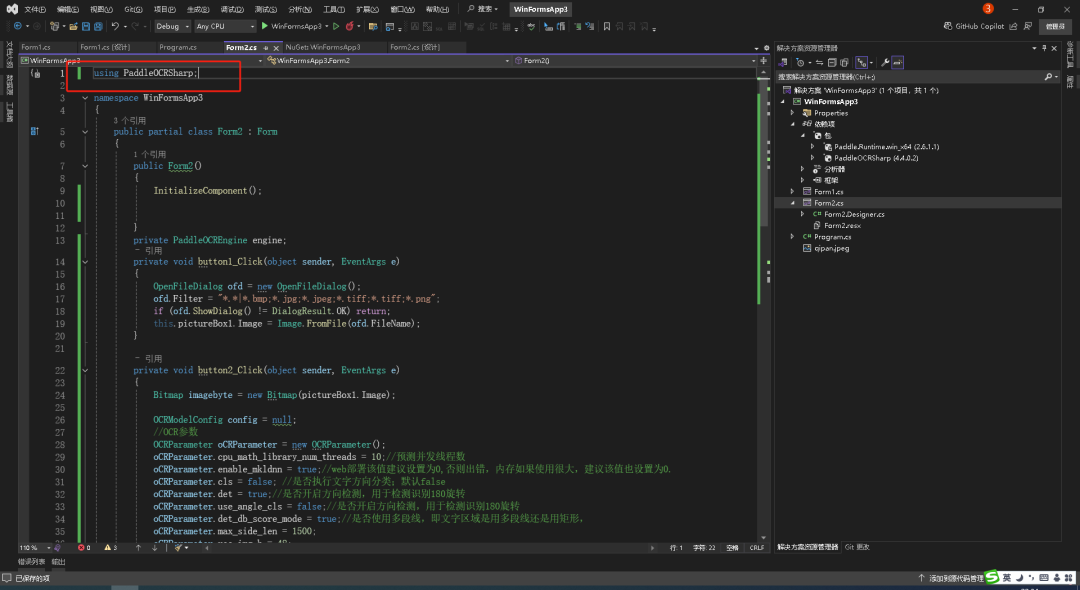Screen dimensions: 1080x590
Task: Open the Any CPU platform dropdown
Action: (x=224, y=26)
